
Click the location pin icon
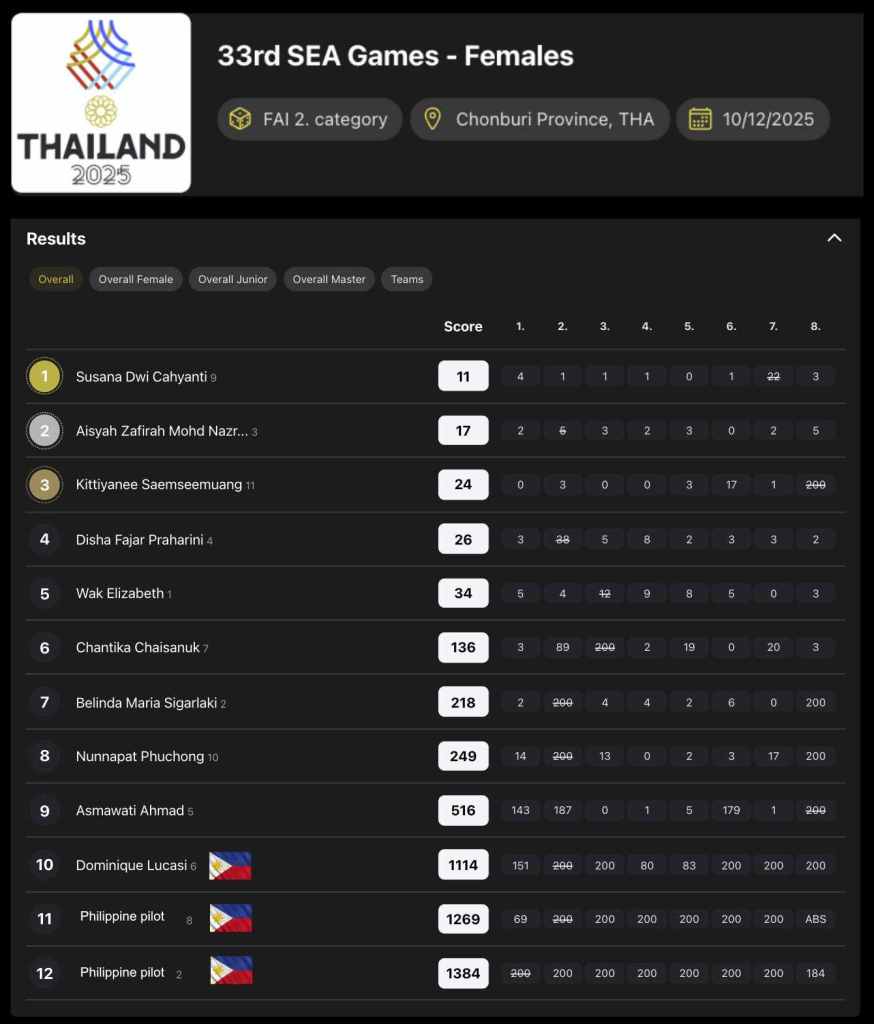(x=432, y=119)
